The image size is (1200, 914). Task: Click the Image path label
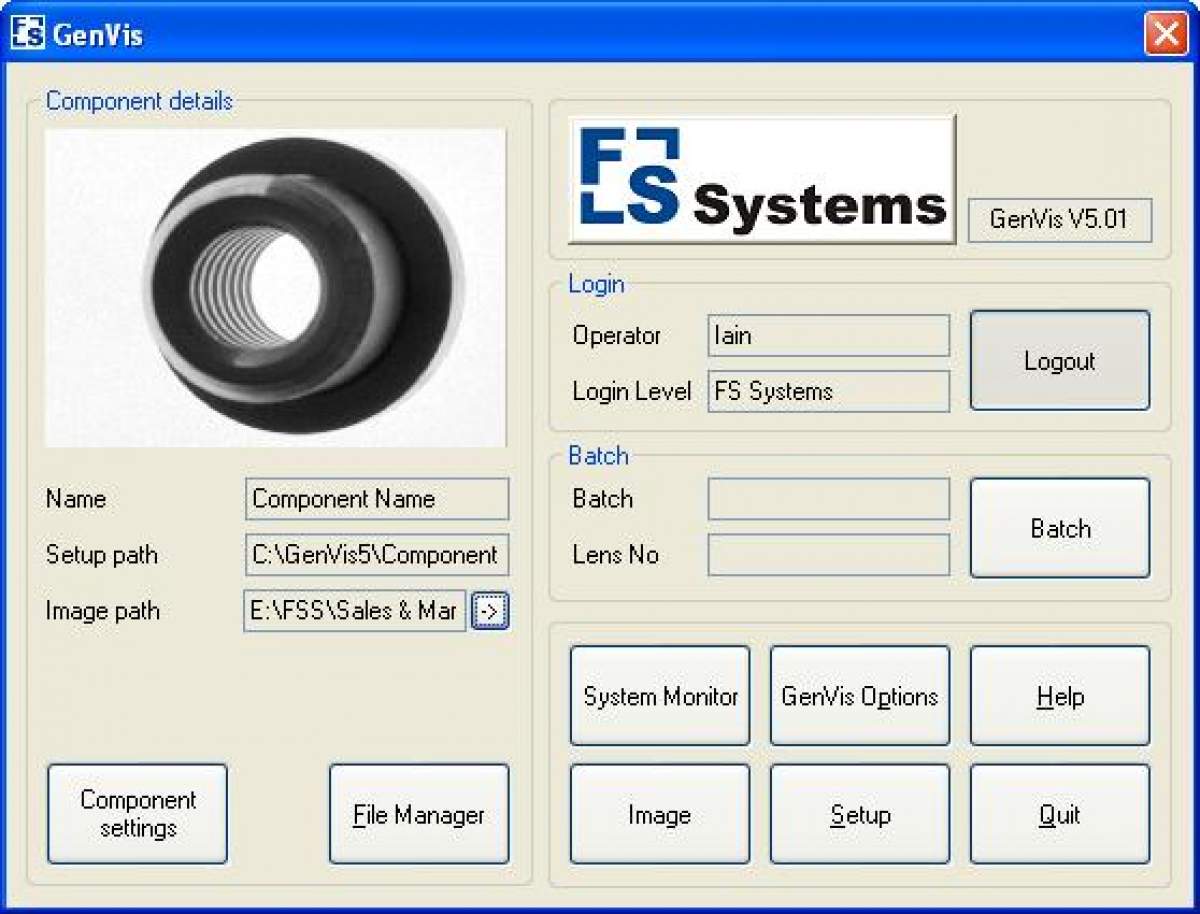tap(103, 611)
